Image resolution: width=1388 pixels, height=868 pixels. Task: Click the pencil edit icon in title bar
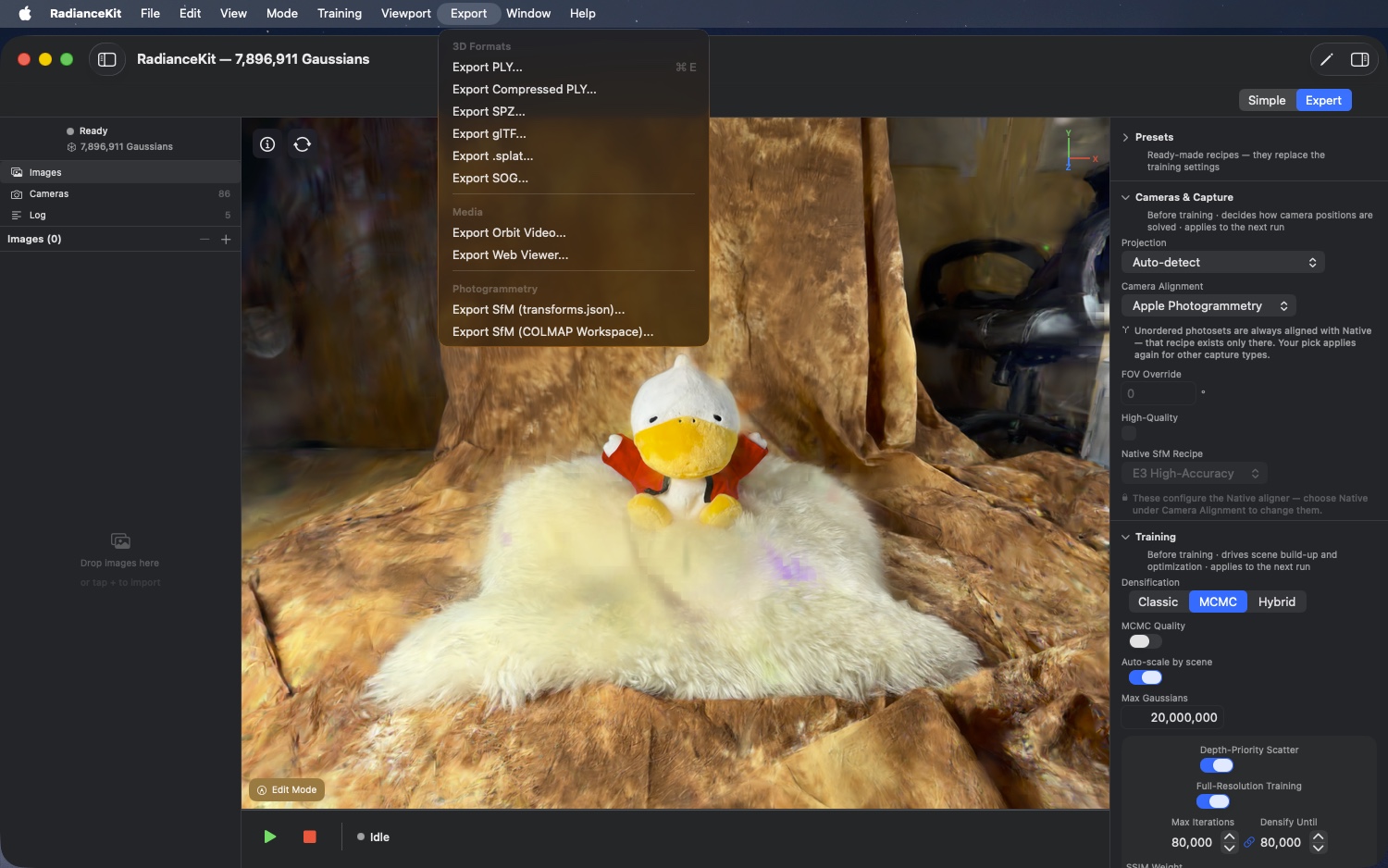1326,59
